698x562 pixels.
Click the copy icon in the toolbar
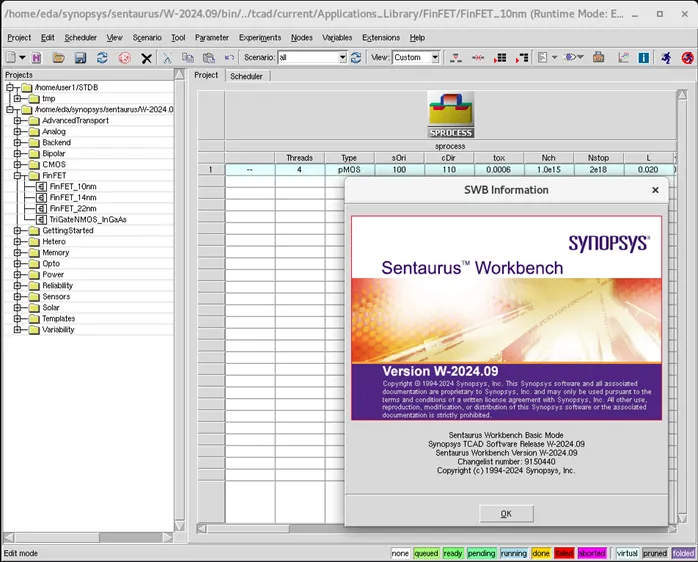188,57
